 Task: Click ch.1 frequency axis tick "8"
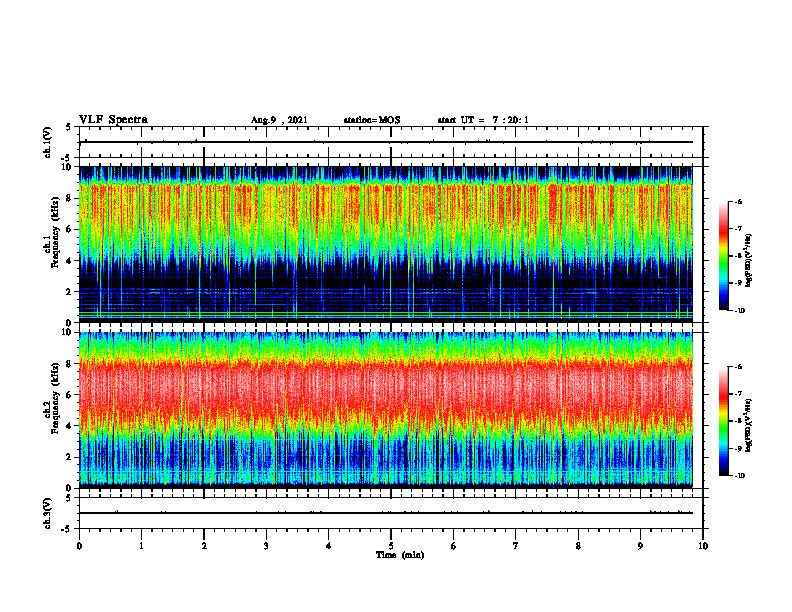click(x=70, y=198)
